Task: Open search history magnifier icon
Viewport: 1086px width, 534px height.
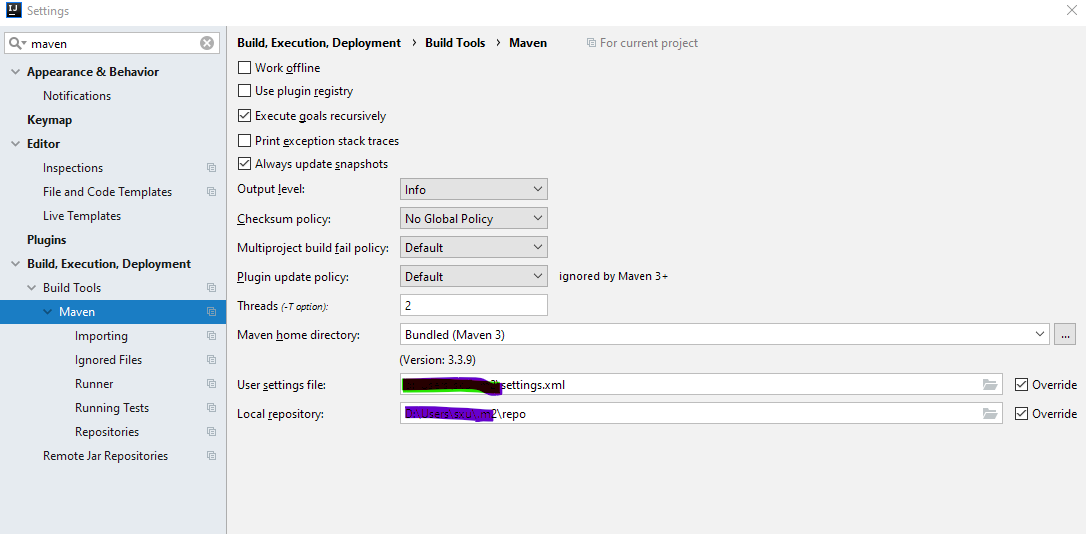Action: point(17,43)
